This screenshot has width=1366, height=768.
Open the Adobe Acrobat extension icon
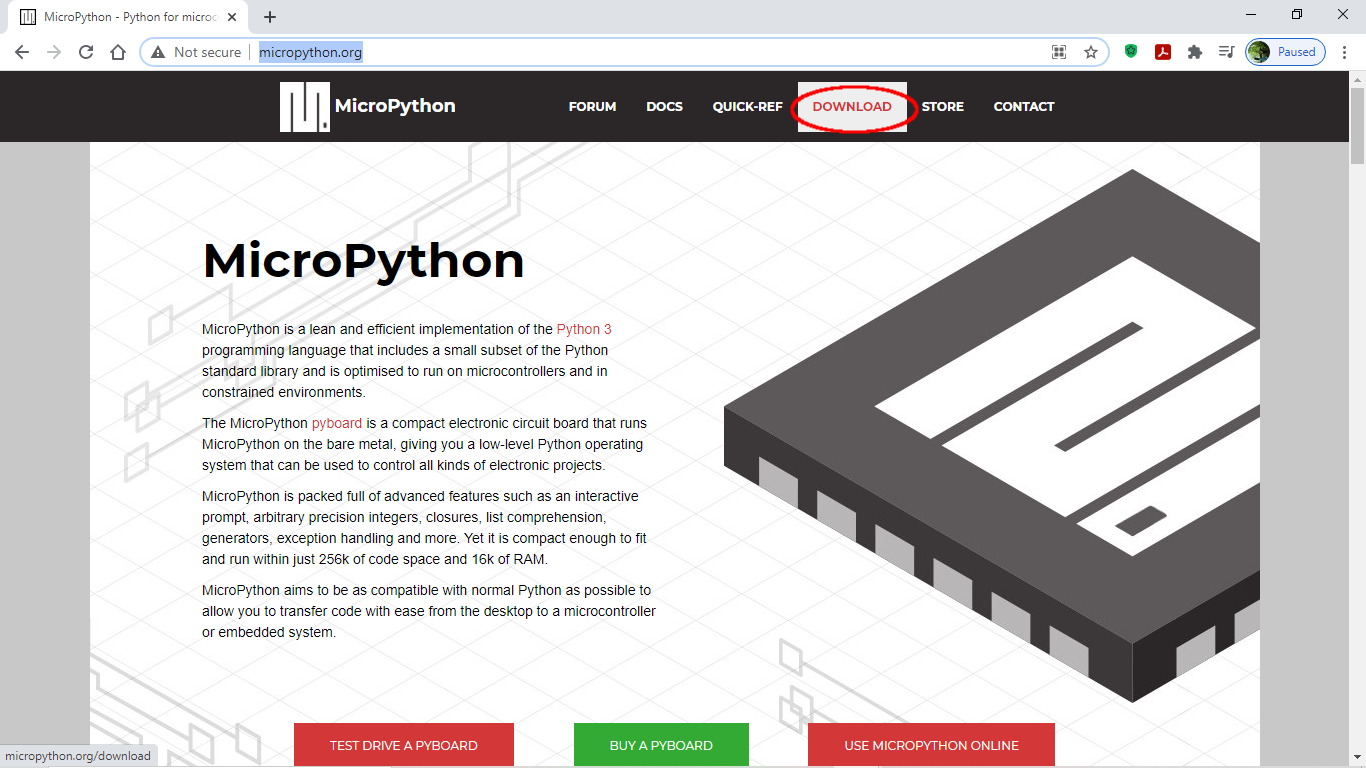(1163, 51)
